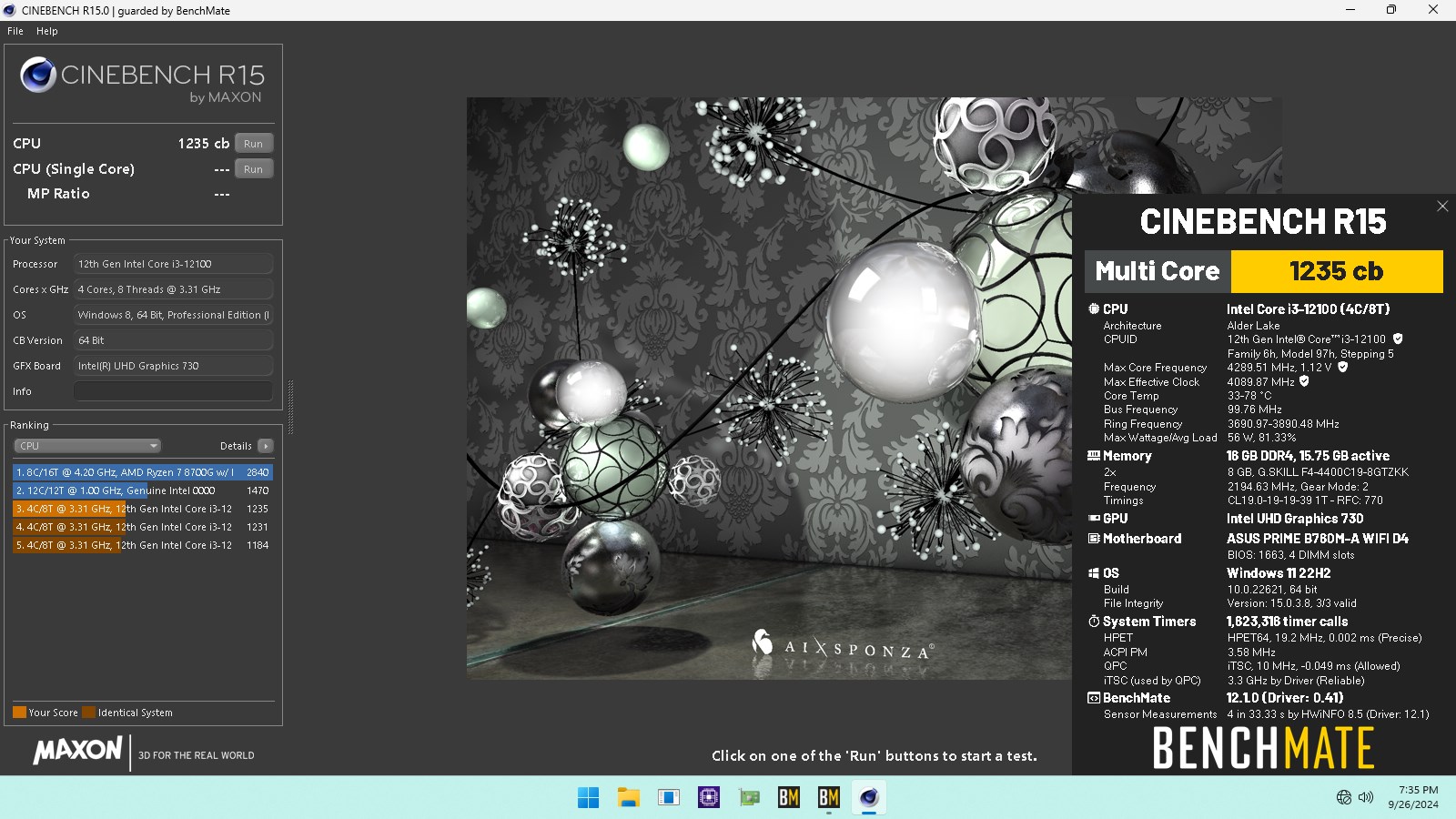Close the BenchMate result overlay

[1442, 207]
